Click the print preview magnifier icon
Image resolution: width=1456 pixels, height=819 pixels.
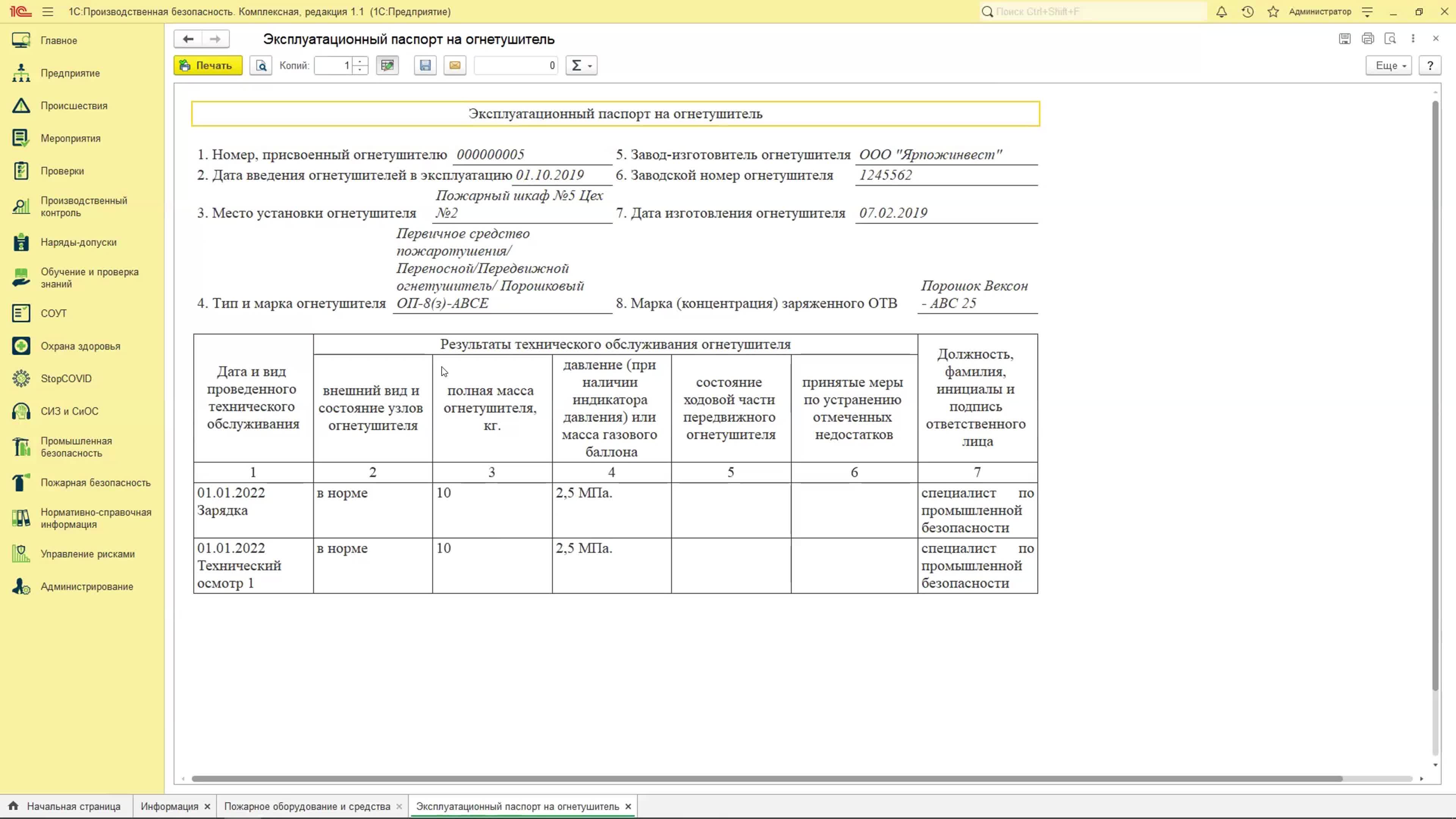(x=261, y=66)
